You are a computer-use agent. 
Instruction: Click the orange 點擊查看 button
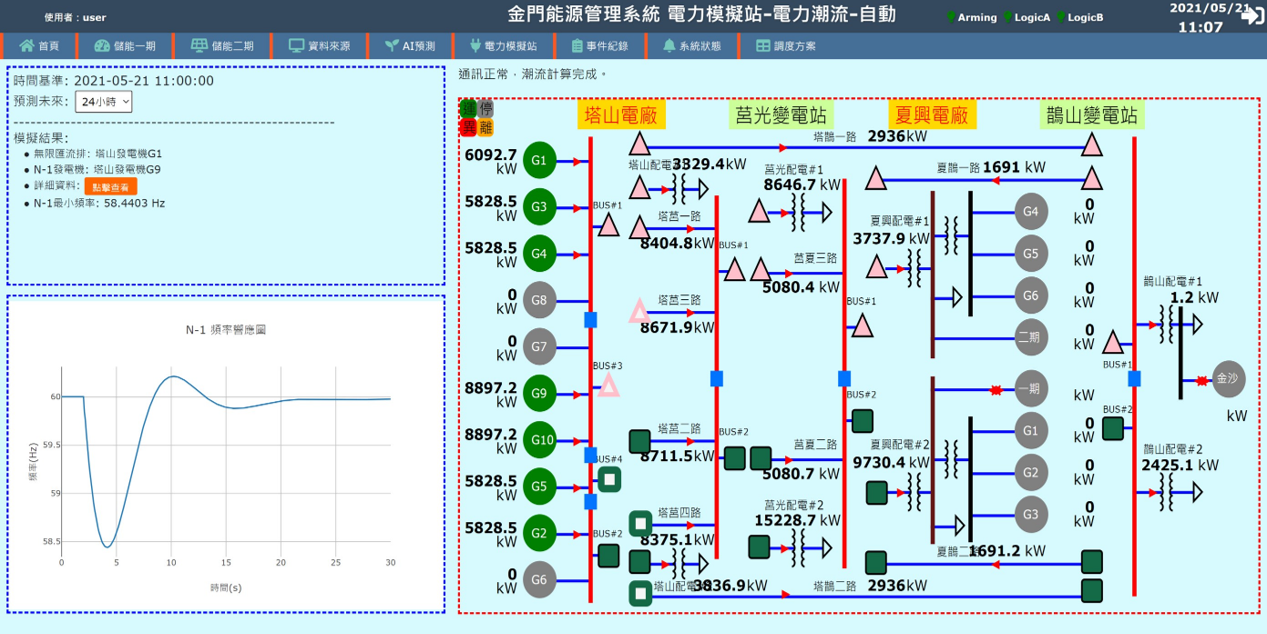[110, 187]
